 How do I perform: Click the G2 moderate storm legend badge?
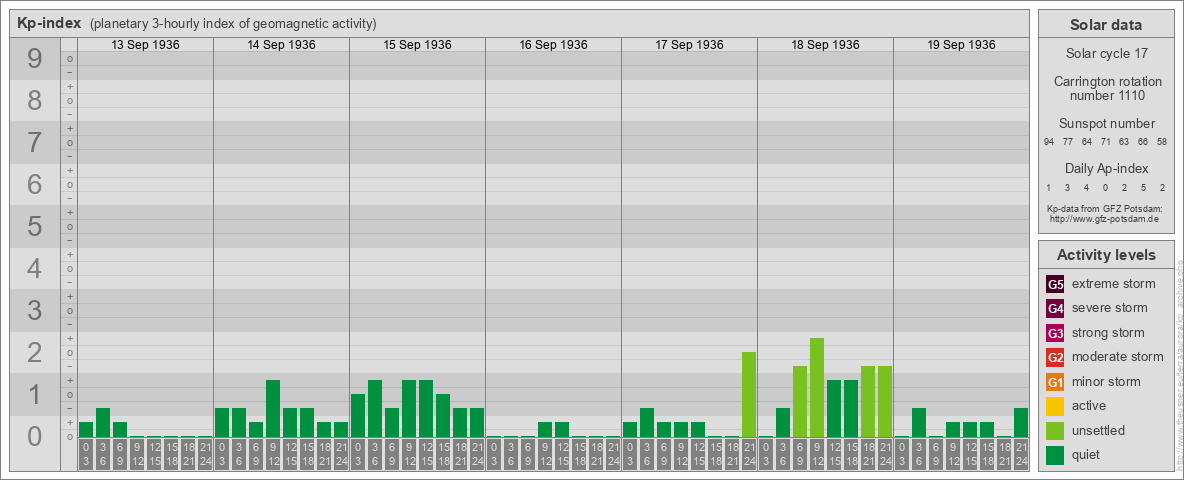(1055, 358)
